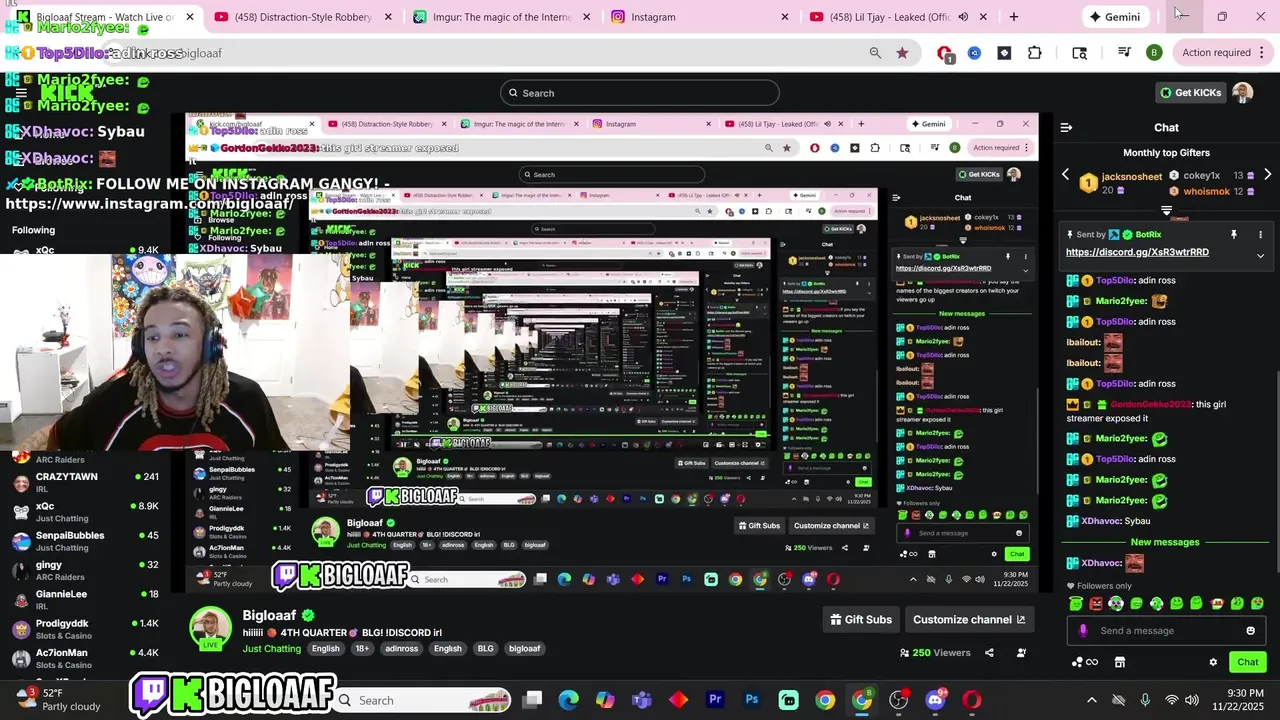Open the Wi-Fi network tray icon
Image resolution: width=1280 pixels, height=720 pixels.
click(x=1171, y=700)
